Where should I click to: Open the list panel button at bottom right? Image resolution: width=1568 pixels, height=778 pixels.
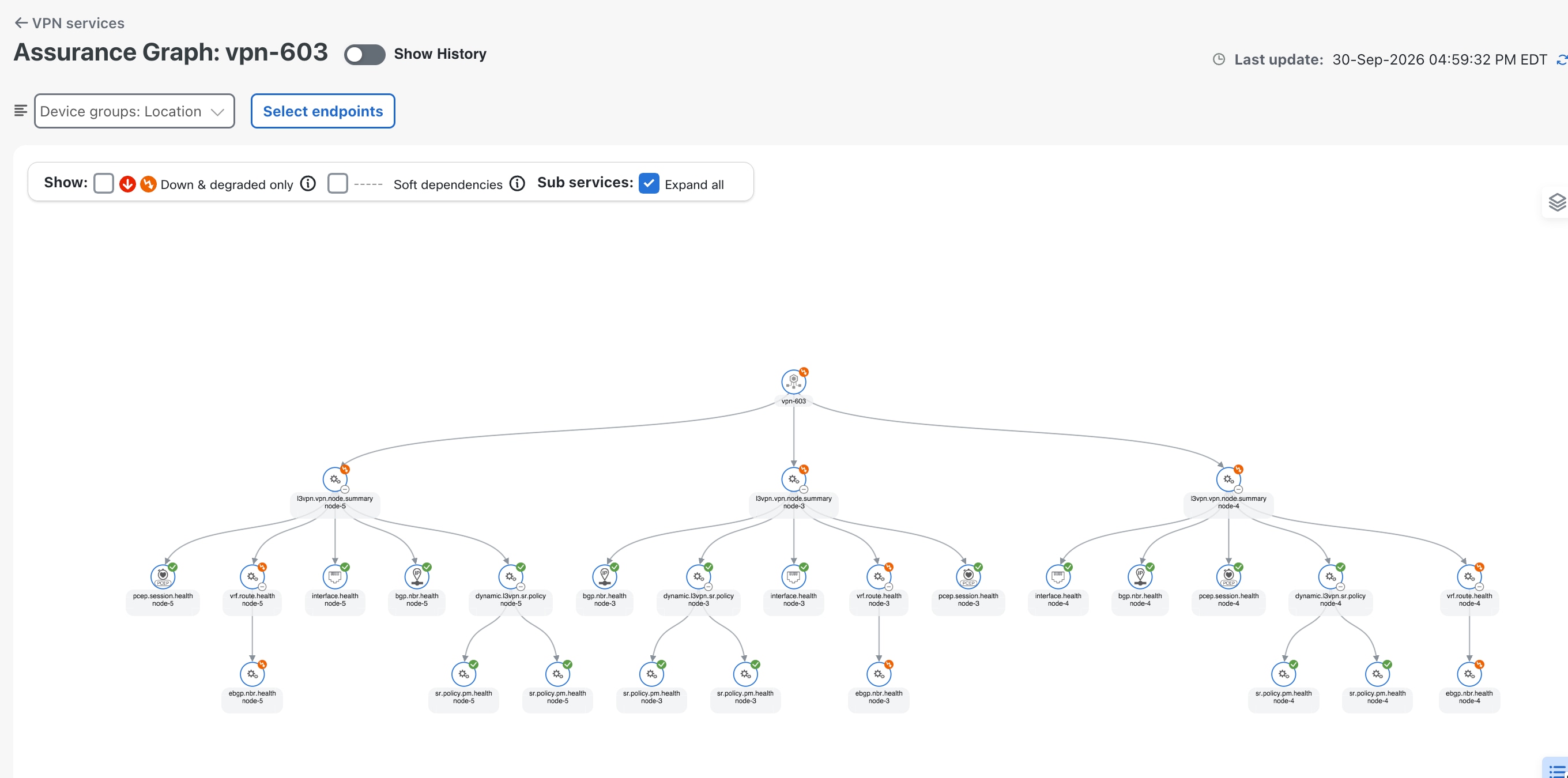point(1557,769)
